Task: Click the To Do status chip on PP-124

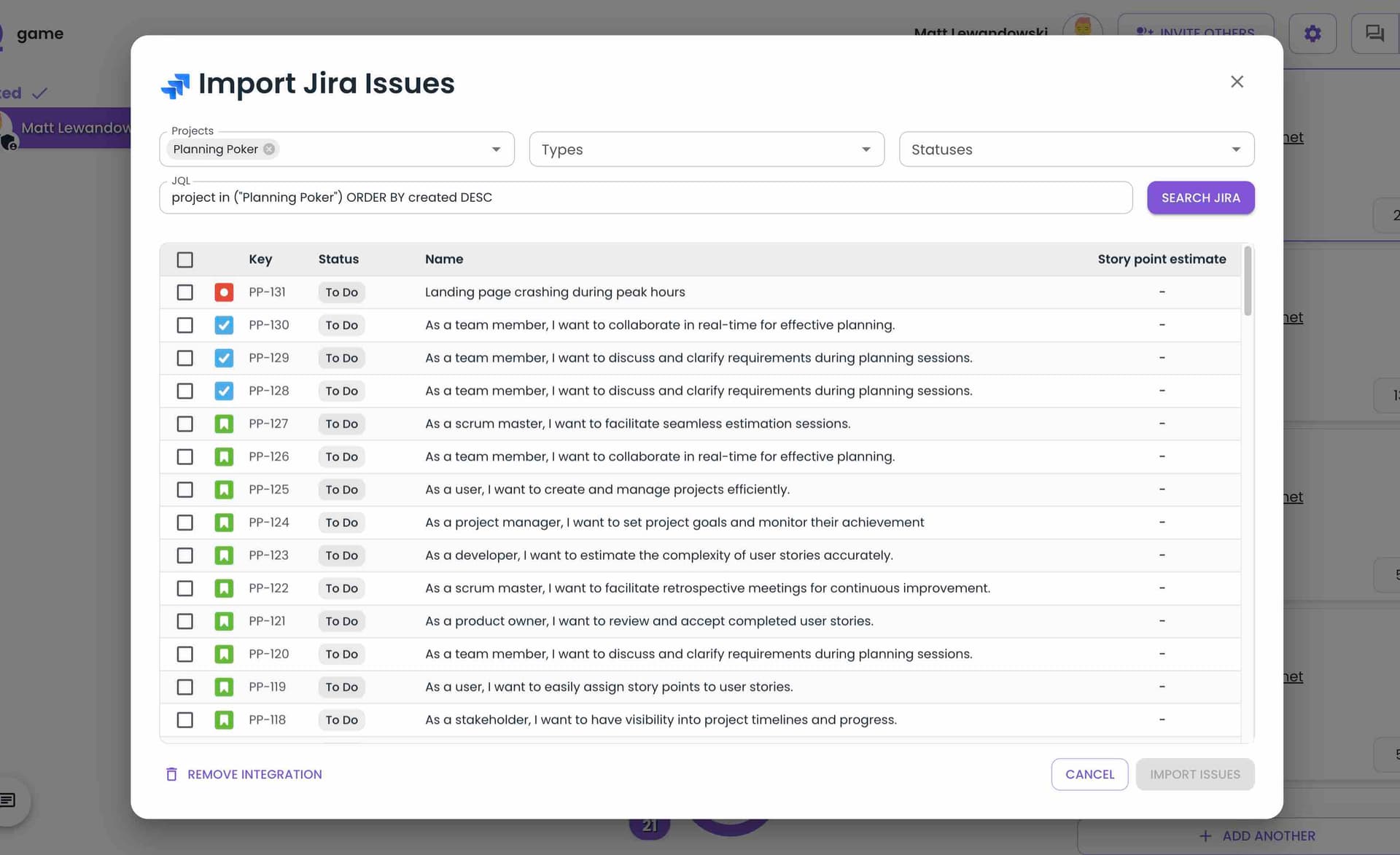Action: [341, 522]
